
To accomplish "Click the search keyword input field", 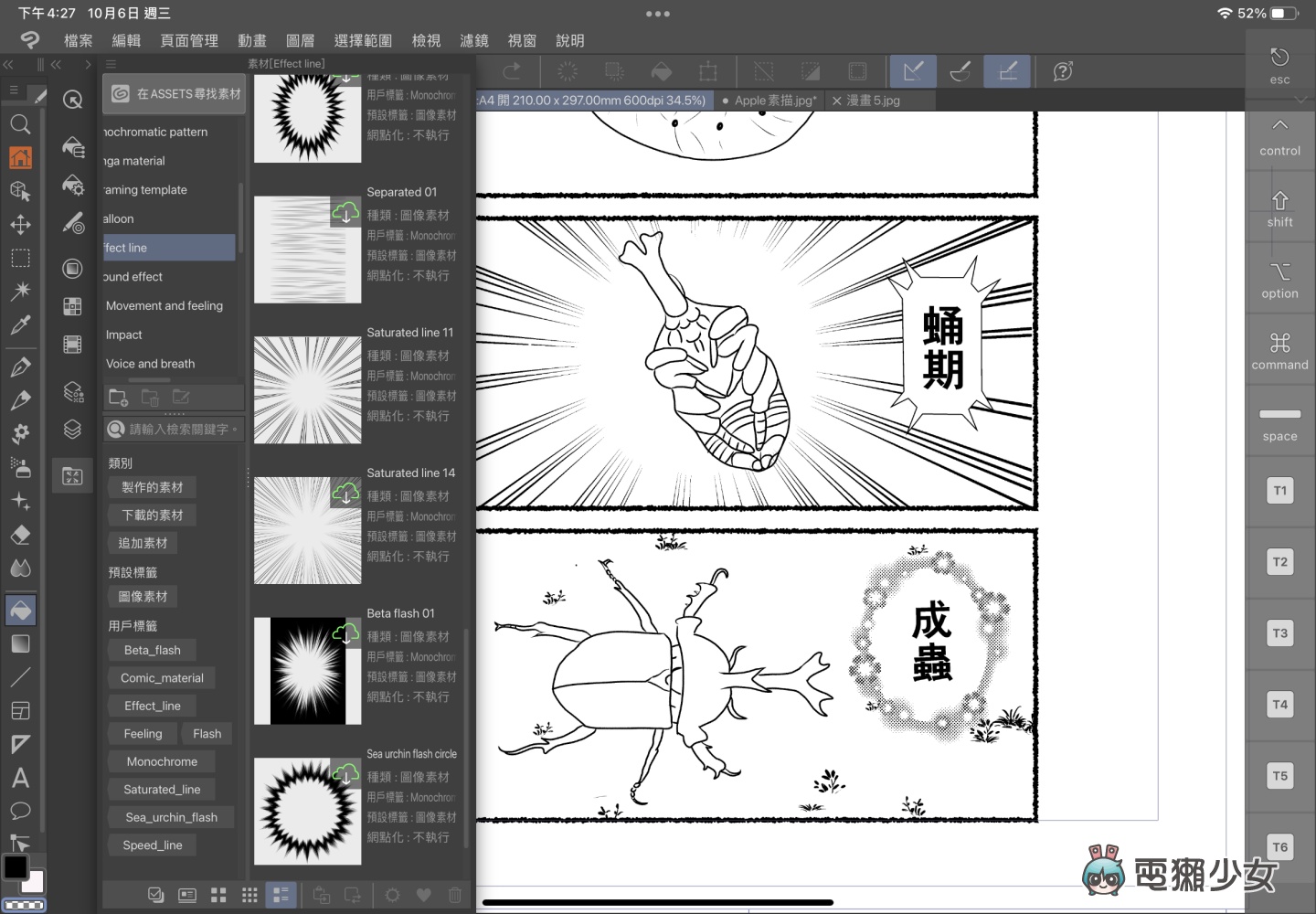I will pyautogui.click(x=174, y=429).
